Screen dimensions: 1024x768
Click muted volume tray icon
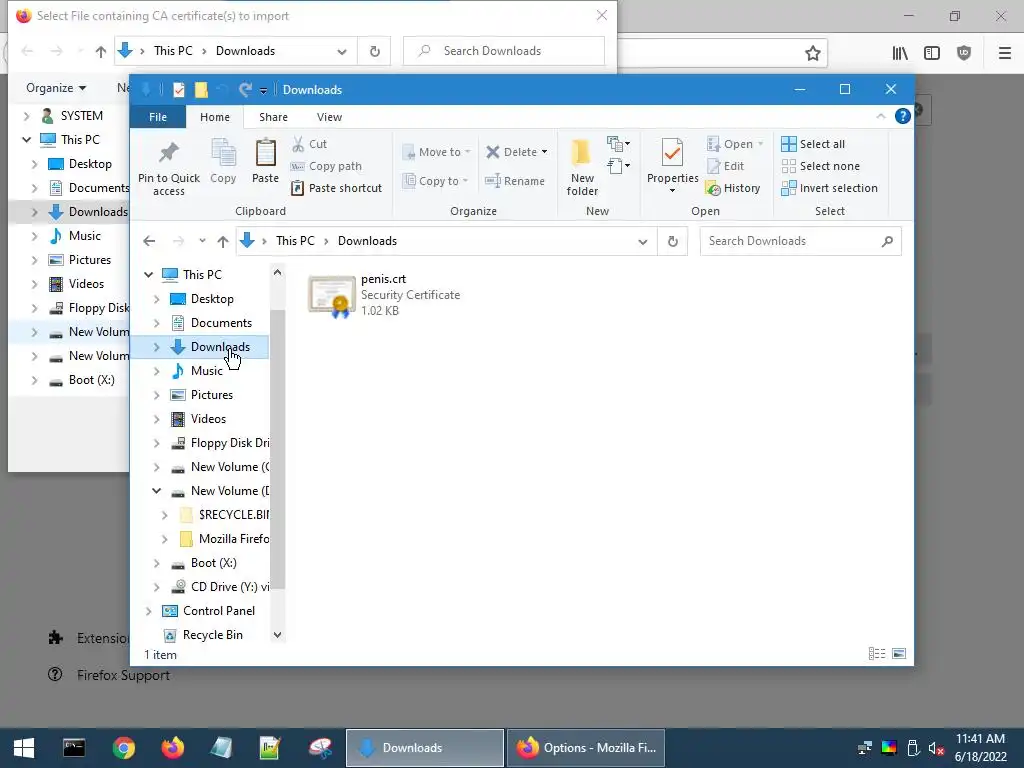936,748
